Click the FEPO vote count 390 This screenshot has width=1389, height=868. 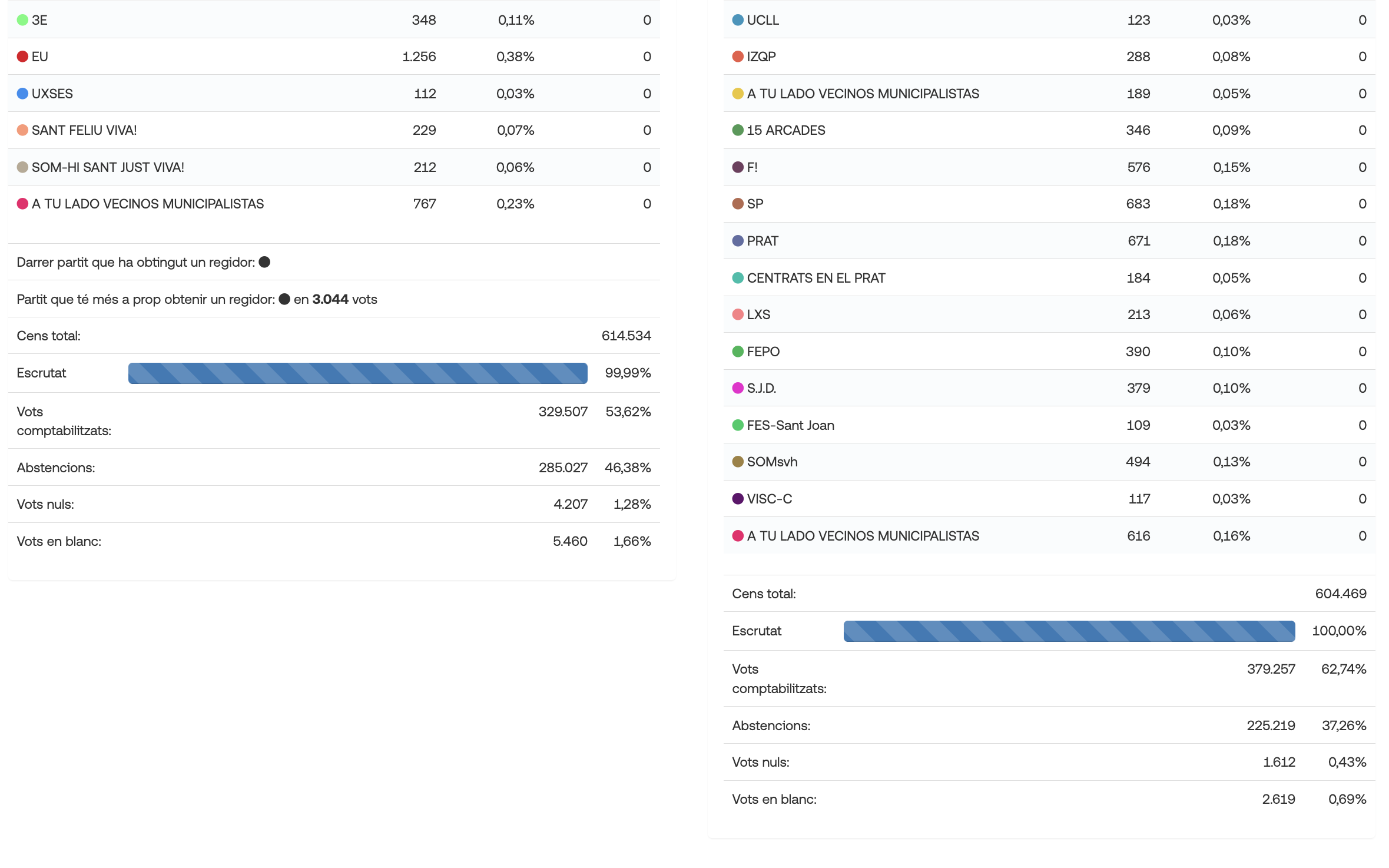coord(1138,352)
